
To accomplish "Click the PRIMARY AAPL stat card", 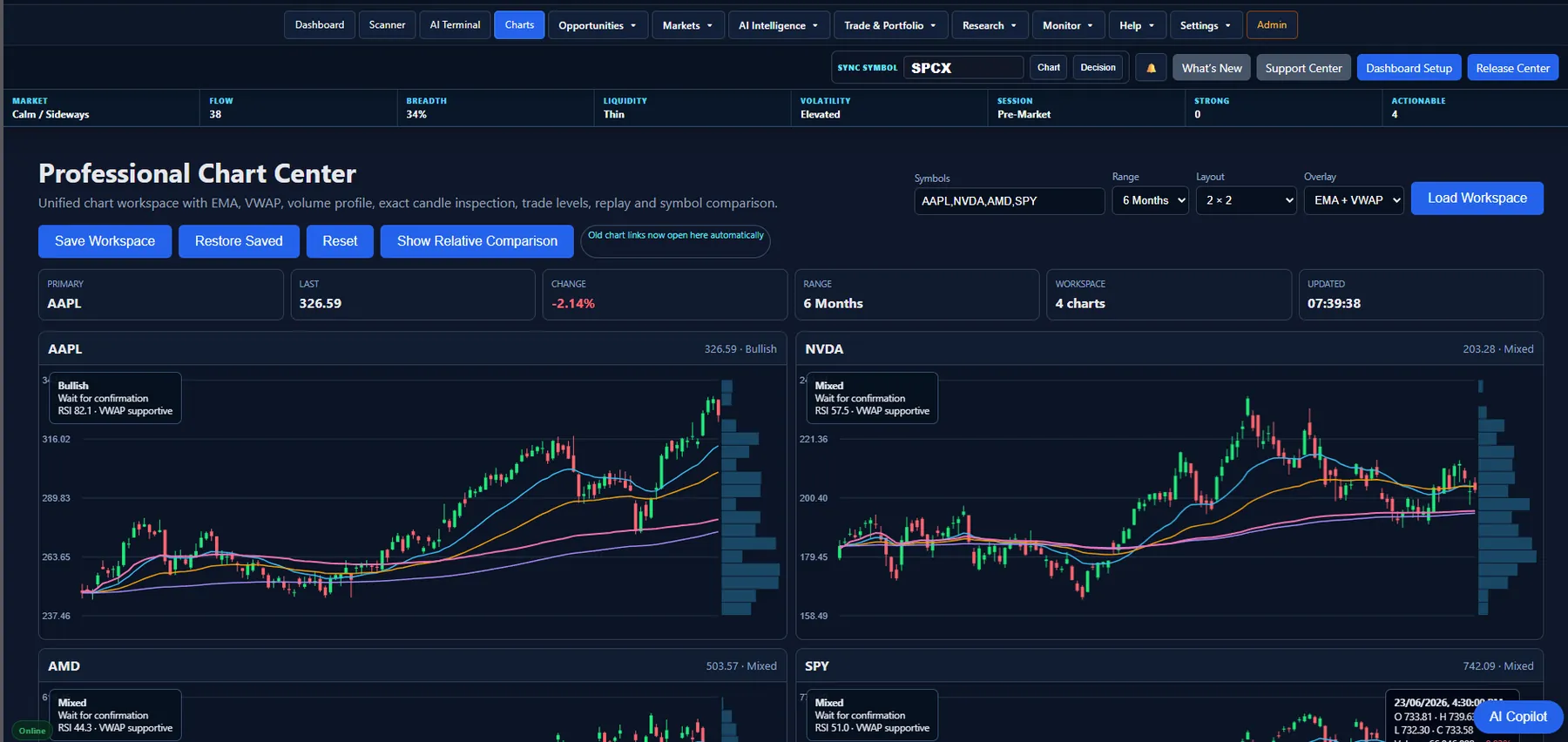I will 160,294.
